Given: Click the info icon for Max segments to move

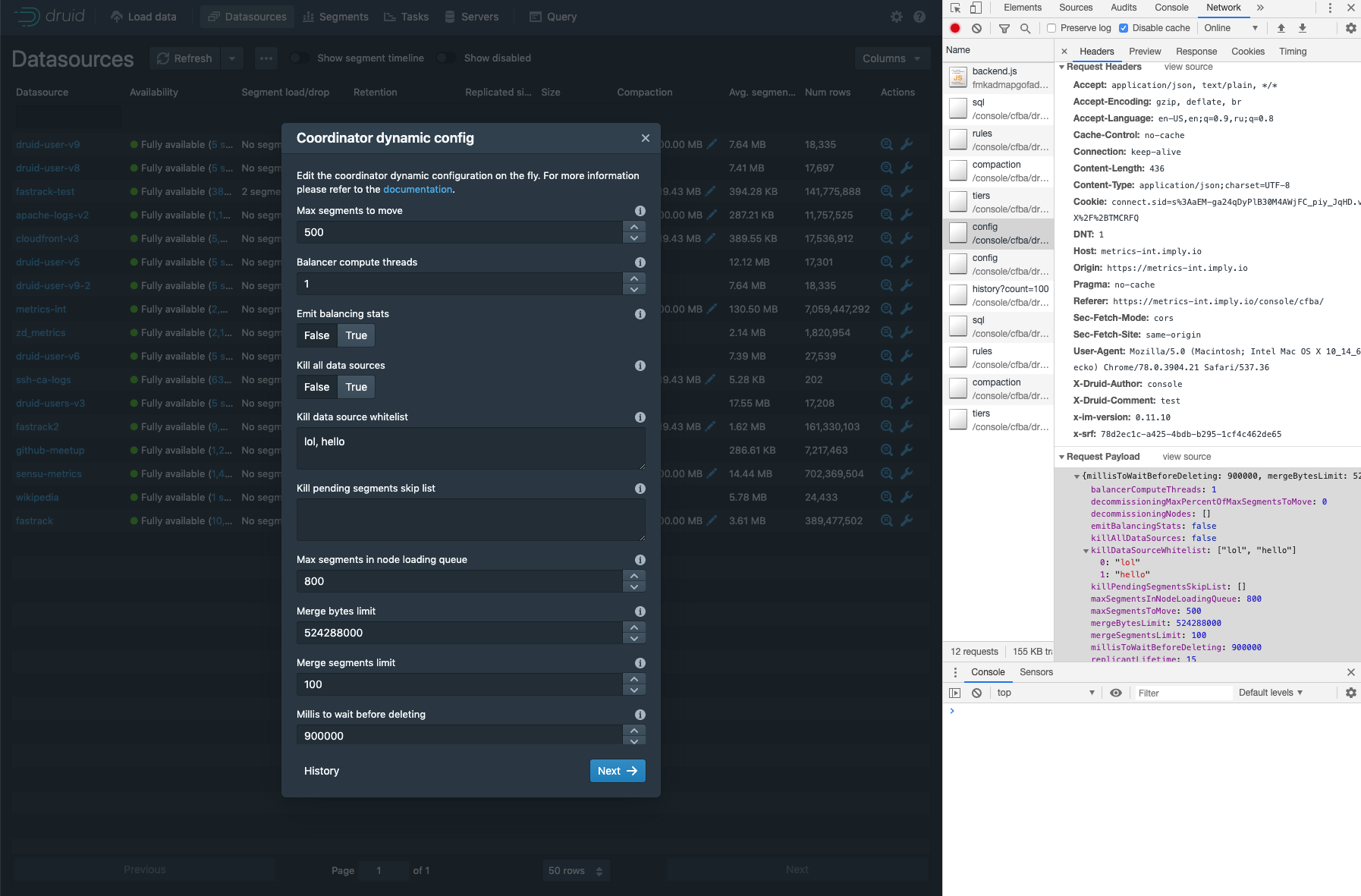Looking at the screenshot, I should [x=640, y=211].
